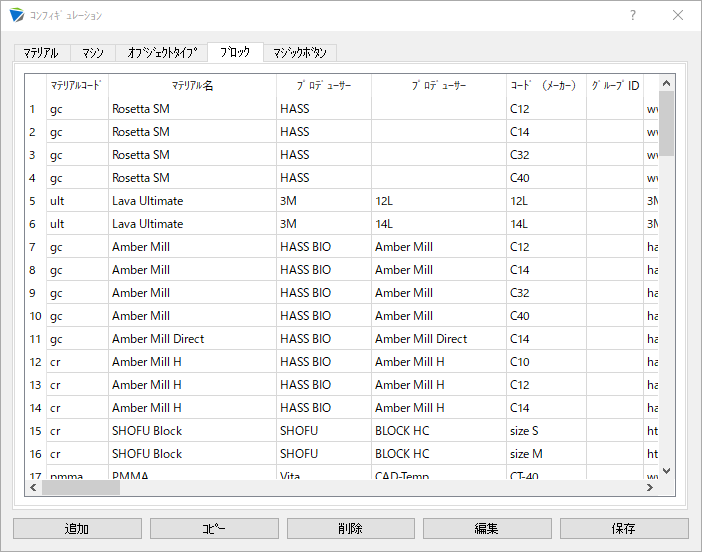The image size is (702, 552).
Task: Click ult material code in row 5
Action: (77, 201)
